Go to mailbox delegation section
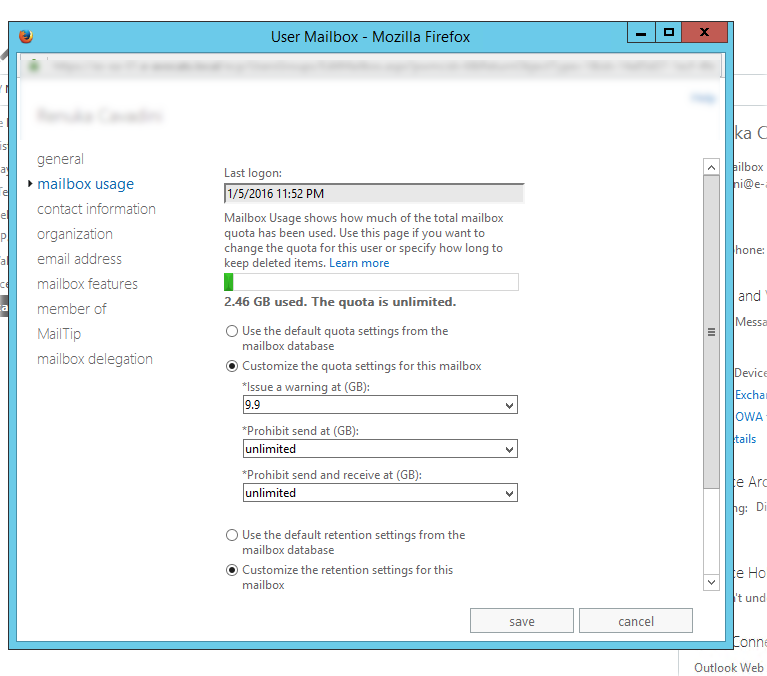 click(95, 359)
